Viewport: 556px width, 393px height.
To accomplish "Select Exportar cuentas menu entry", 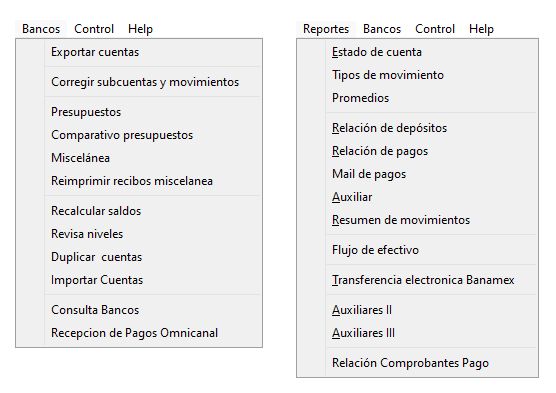I will (139, 52).
